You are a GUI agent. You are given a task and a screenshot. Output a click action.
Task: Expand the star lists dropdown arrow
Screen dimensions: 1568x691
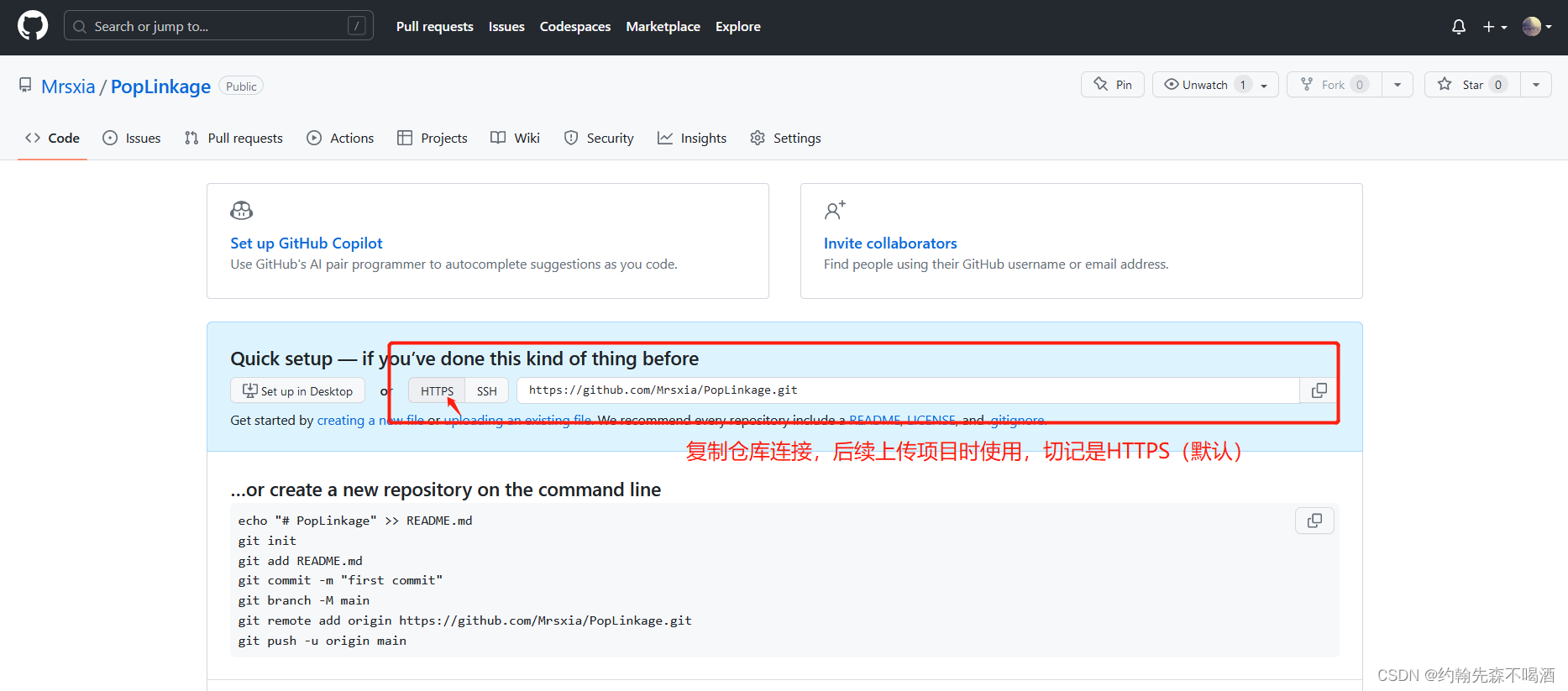(1536, 85)
